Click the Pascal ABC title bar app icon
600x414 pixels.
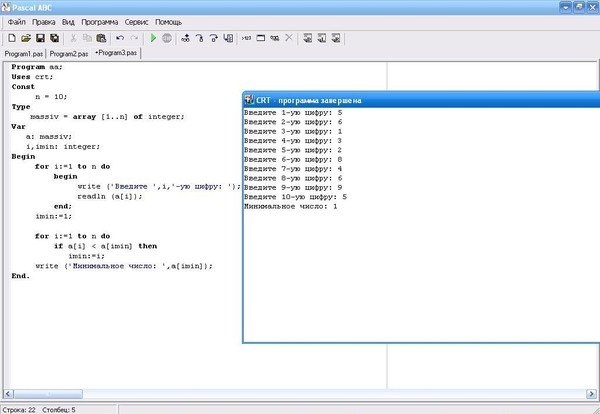pos(6,7)
